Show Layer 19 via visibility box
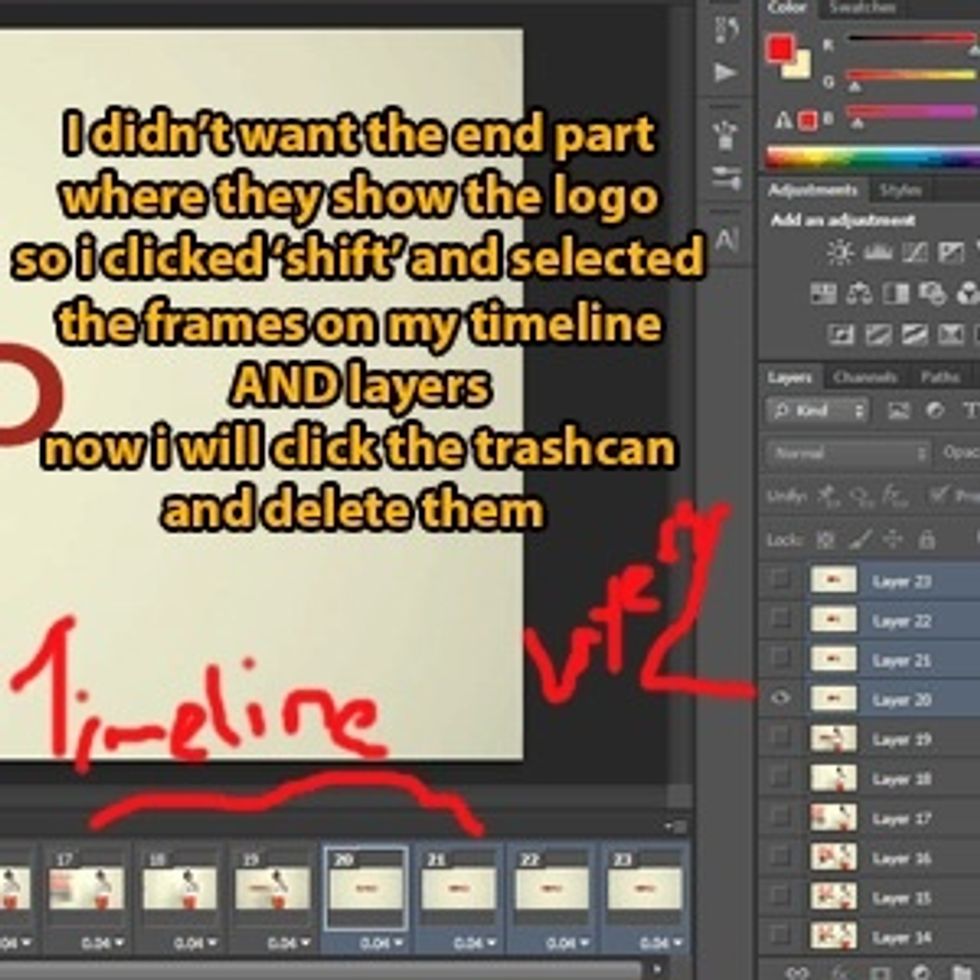This screenshot has height=980, width=980. [780, 738]
